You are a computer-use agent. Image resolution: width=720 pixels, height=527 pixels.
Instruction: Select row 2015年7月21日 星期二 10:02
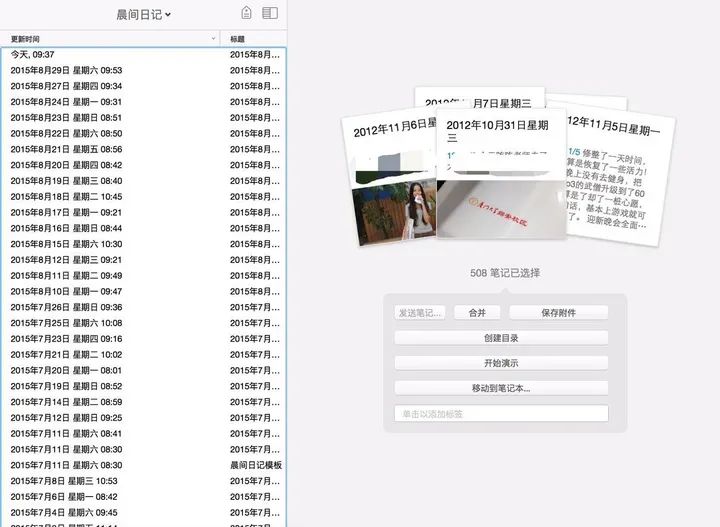click(144, 355)
